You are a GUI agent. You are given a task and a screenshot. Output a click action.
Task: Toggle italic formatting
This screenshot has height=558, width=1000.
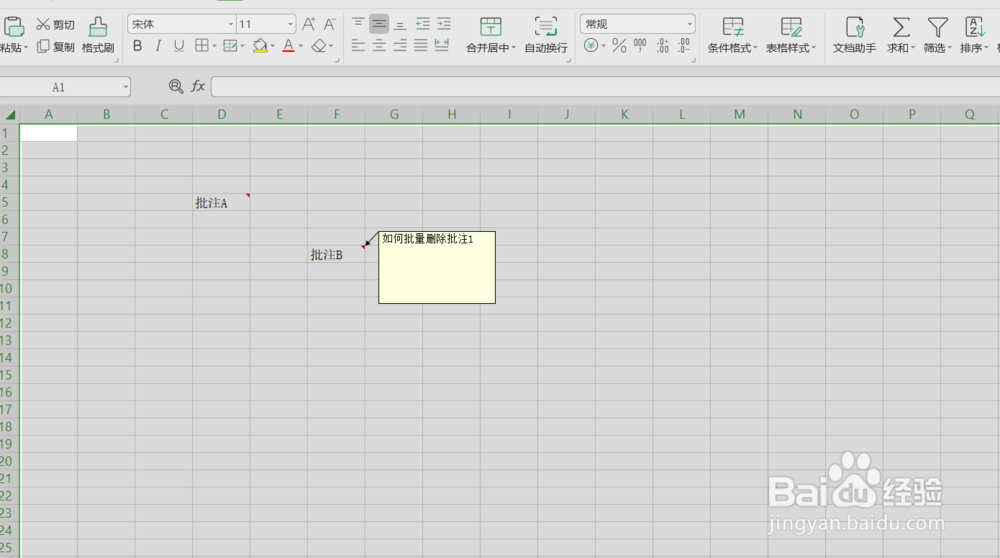pyautogui.click(x=158, y=46)
